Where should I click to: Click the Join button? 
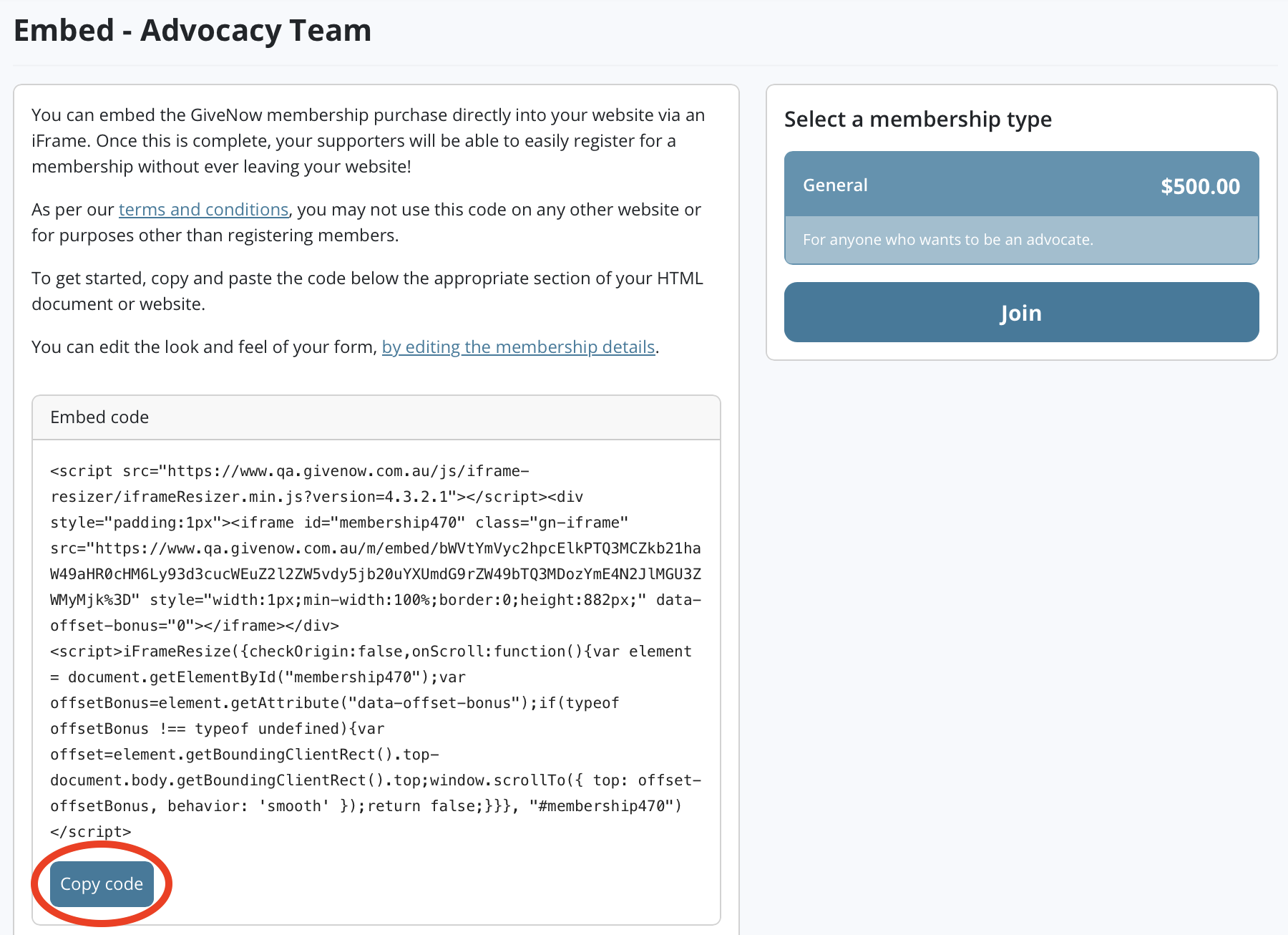(x=1021, y=312)
